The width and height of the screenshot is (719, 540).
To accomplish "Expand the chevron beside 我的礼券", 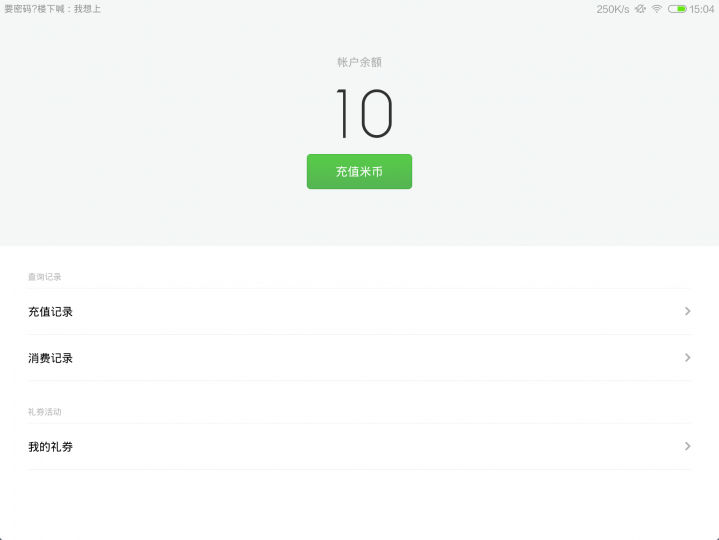I will (x=687, y=446).
